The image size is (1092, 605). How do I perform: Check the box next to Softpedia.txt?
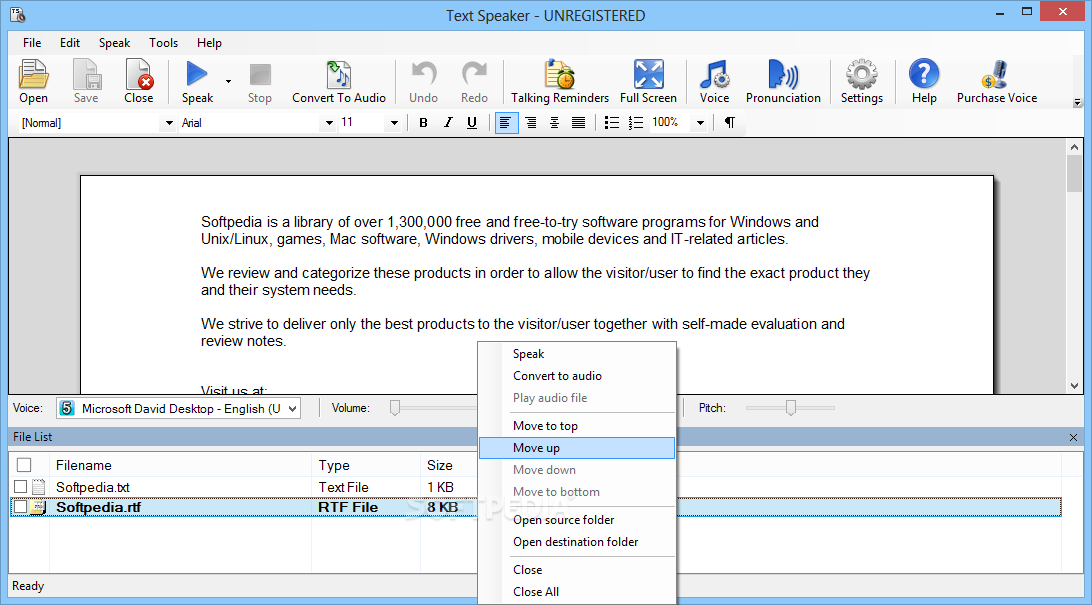coord(21,487)
